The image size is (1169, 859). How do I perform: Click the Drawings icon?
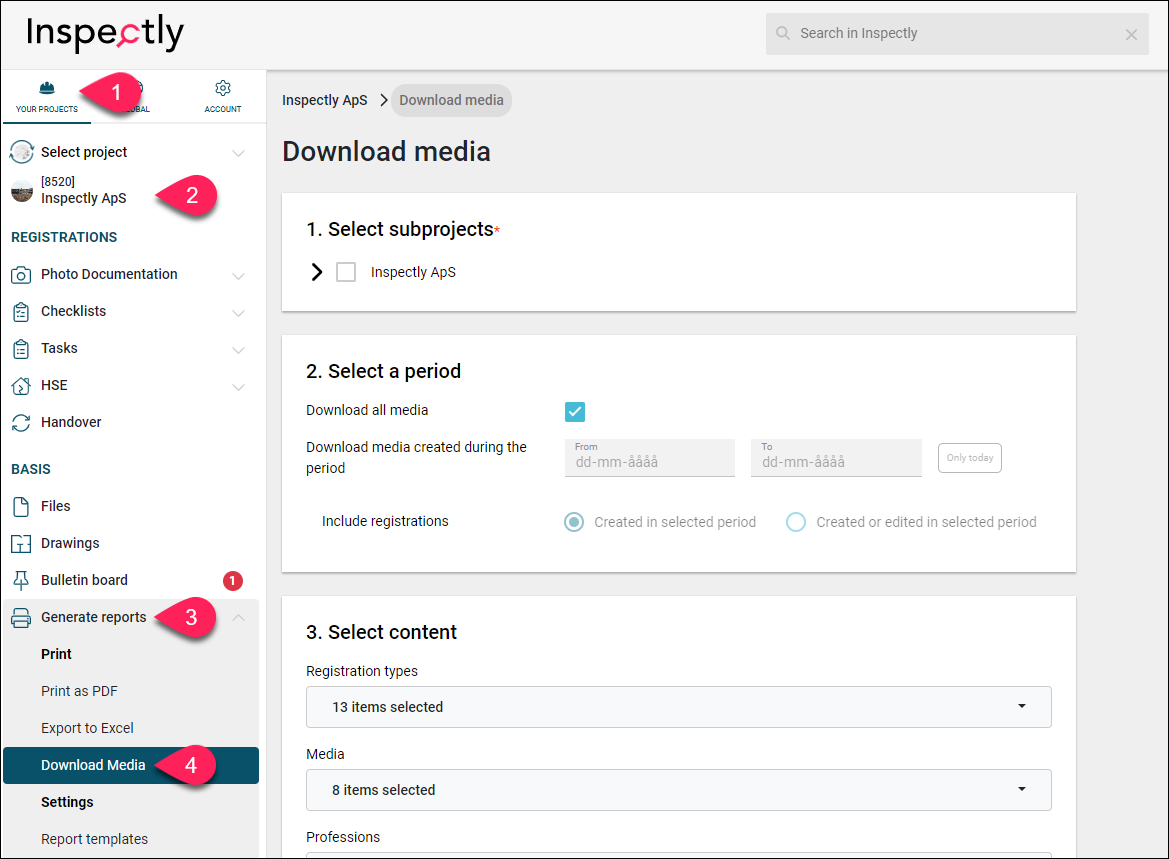21,544
